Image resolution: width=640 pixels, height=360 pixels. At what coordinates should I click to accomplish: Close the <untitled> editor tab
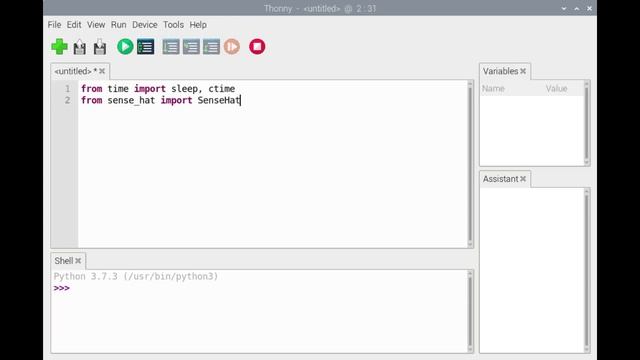click(x=102, y=71)
